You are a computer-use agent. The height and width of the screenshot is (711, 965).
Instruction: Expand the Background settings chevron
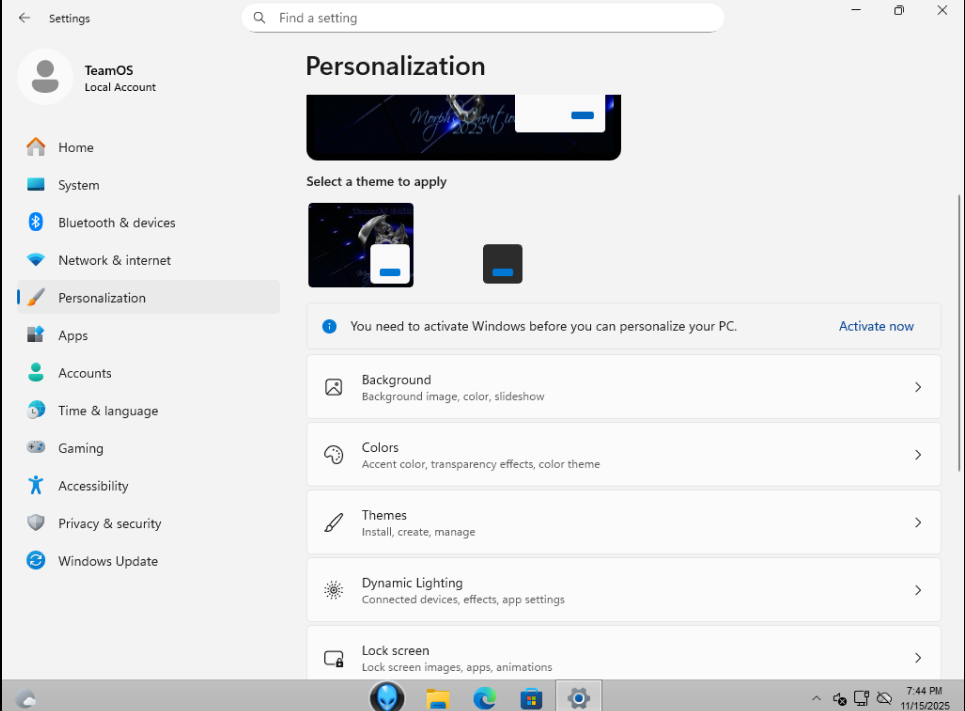917,387
